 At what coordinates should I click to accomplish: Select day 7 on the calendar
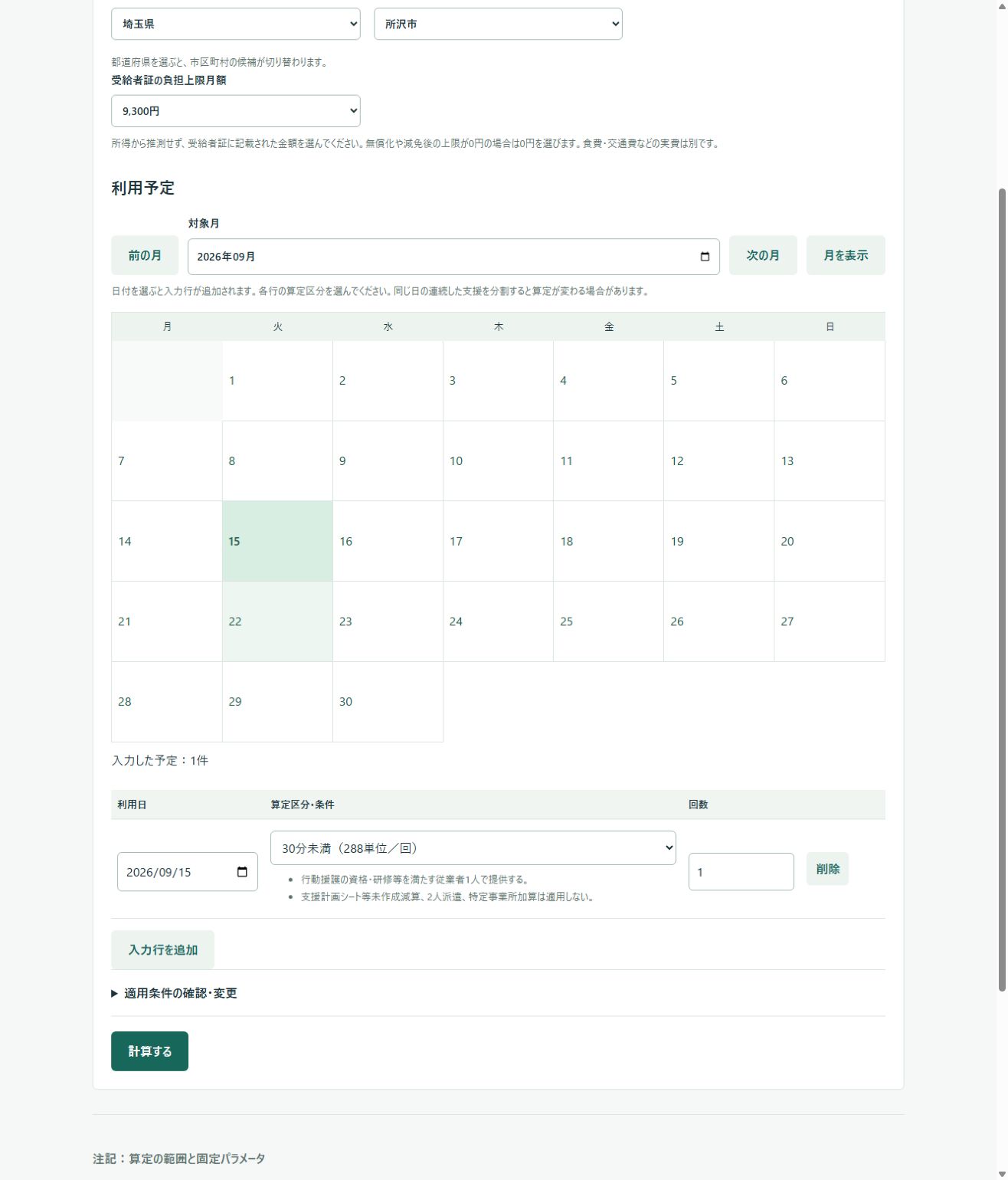(x=167, y=461)
